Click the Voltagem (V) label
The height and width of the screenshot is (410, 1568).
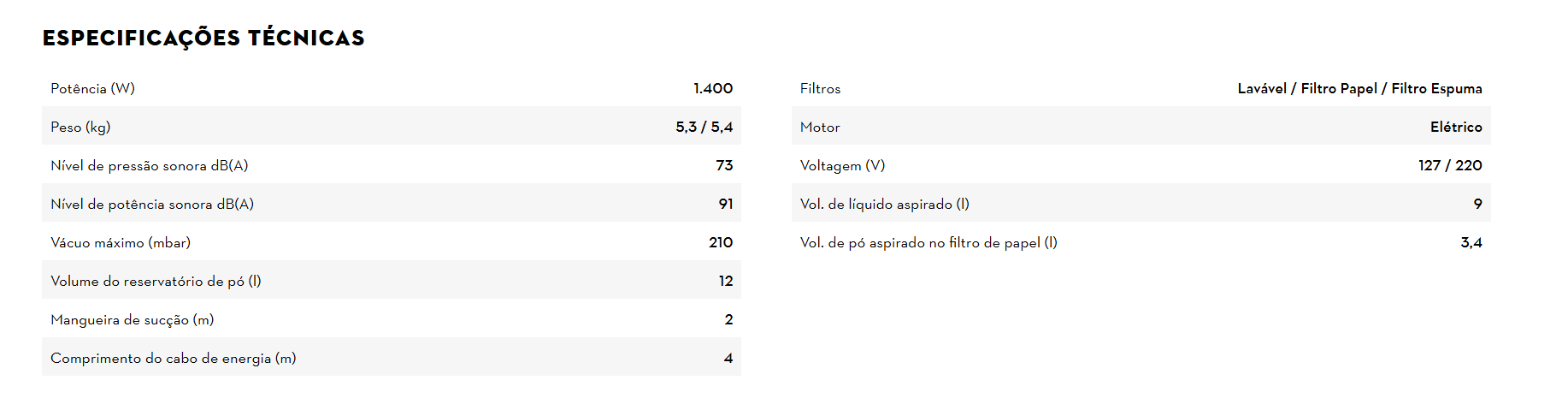click(842, 165)
